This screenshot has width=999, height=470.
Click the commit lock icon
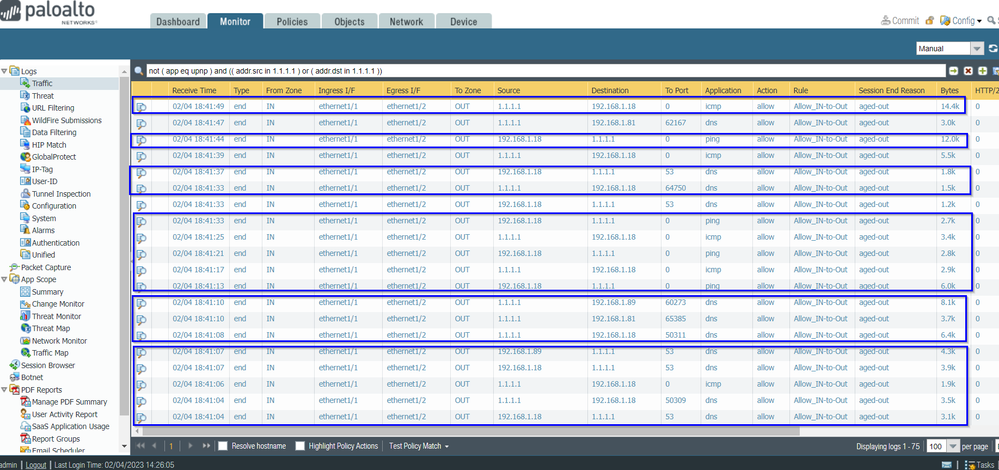(930, 21)
